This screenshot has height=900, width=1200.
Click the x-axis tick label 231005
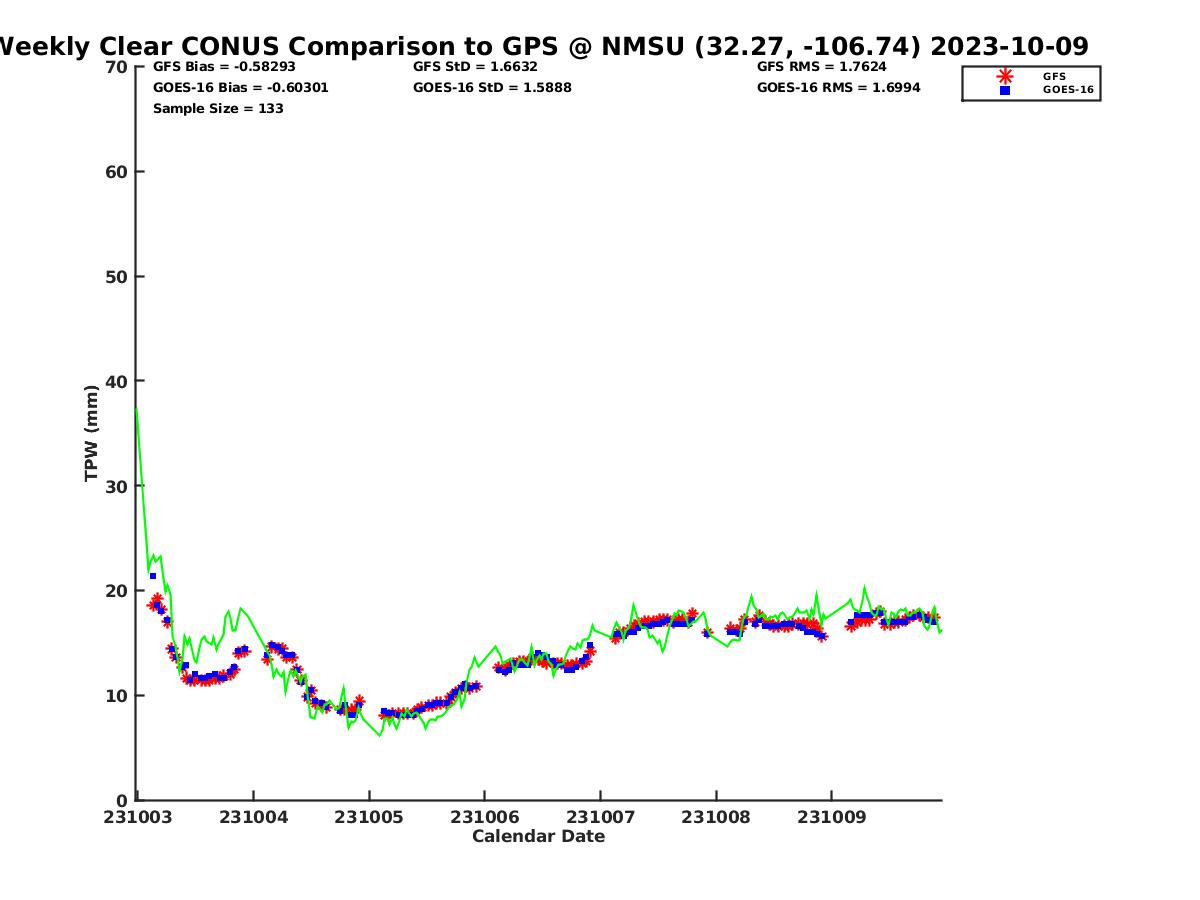click(369, 817)
